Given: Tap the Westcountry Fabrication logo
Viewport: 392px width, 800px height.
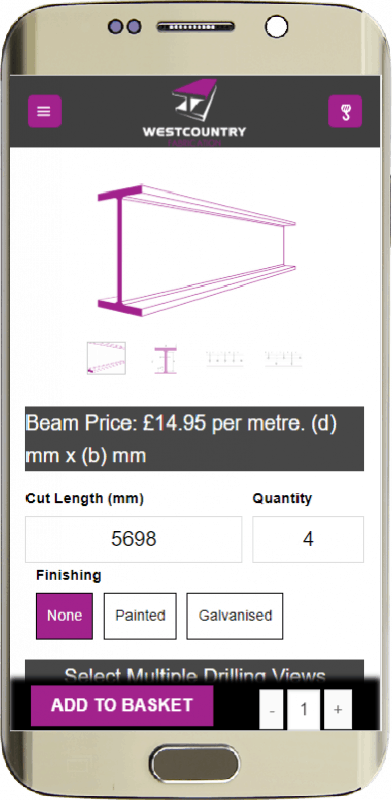Looking at the screenshot, I should click(x=194, y=113).
